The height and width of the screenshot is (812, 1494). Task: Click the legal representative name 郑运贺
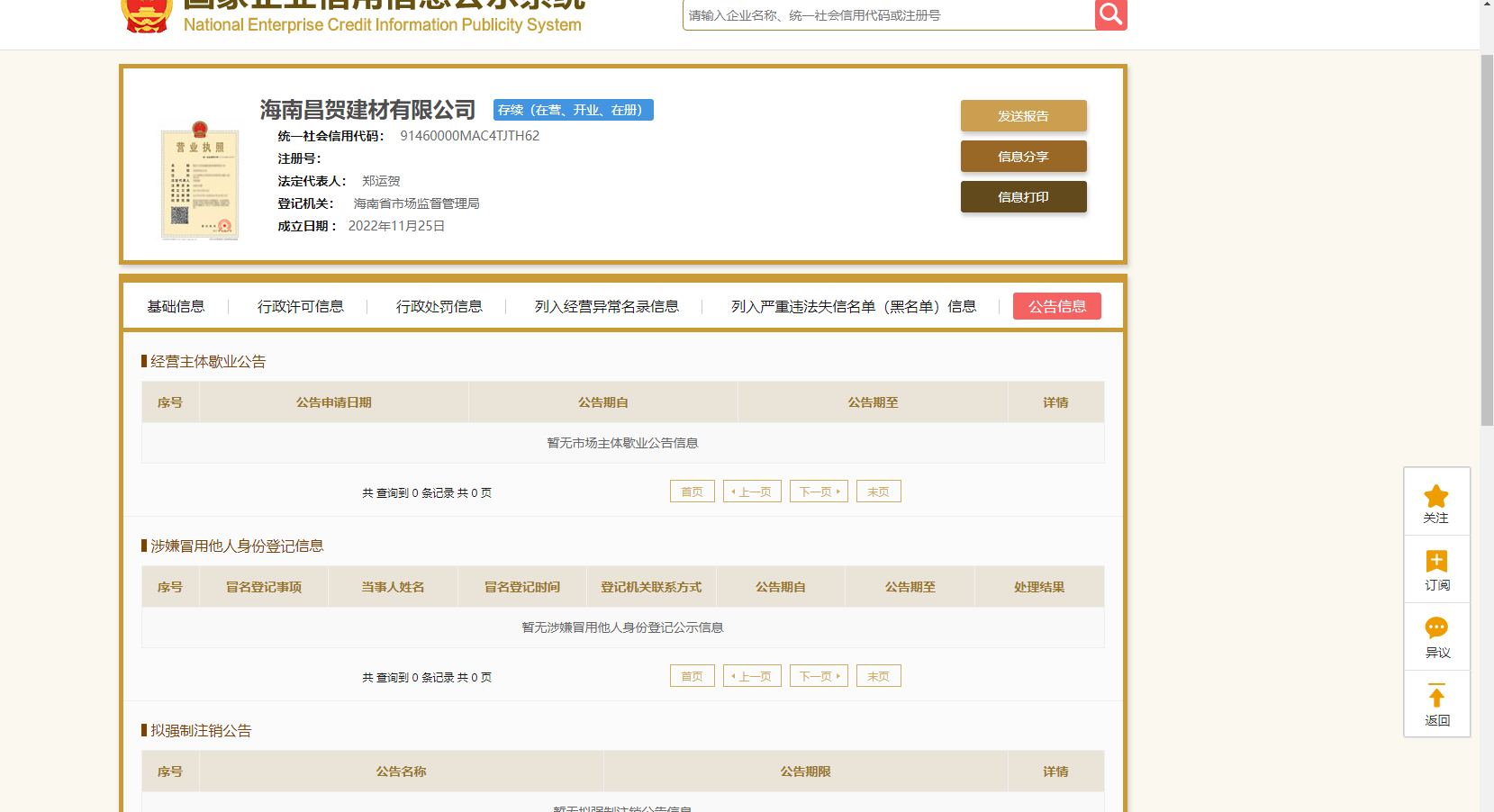click(x=381, y=181)
